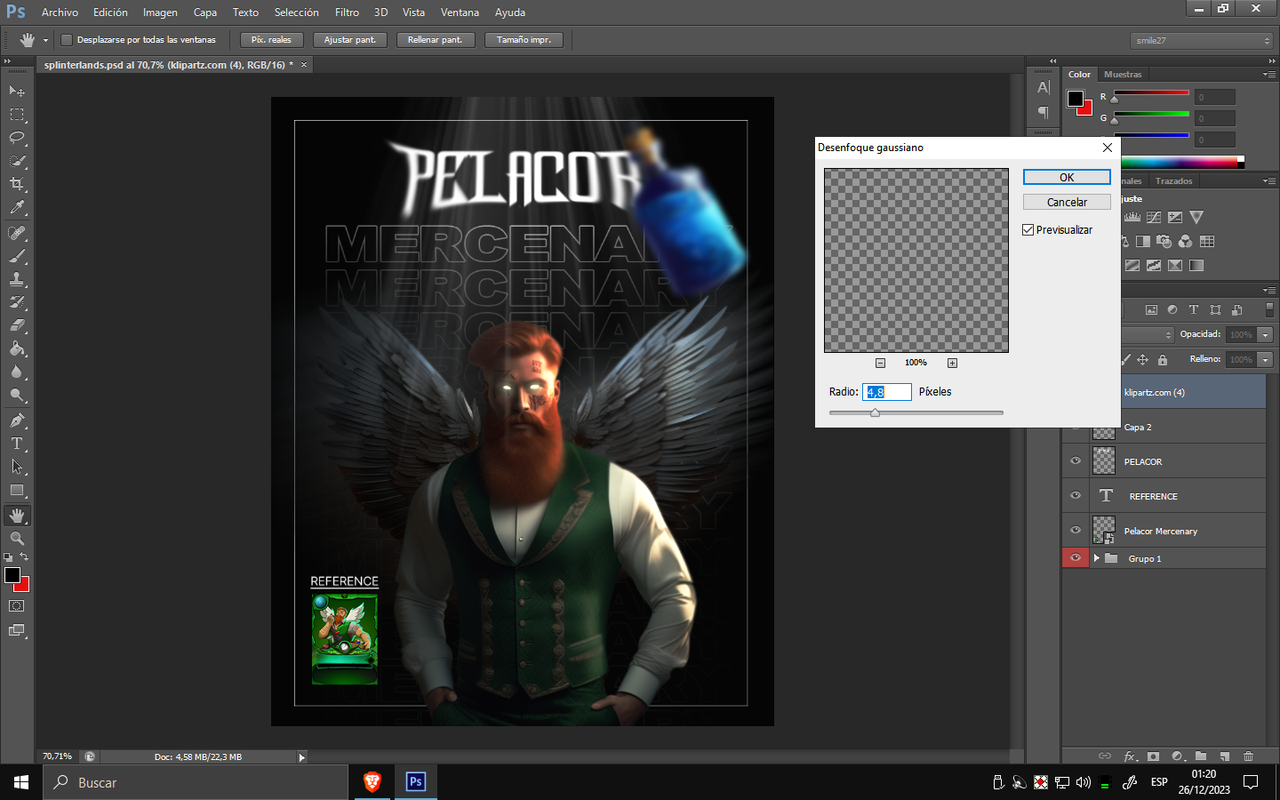Open the smile27 workspace dropdown
This screenshot has width=1280, height=800.
(x=1201, y=40)
